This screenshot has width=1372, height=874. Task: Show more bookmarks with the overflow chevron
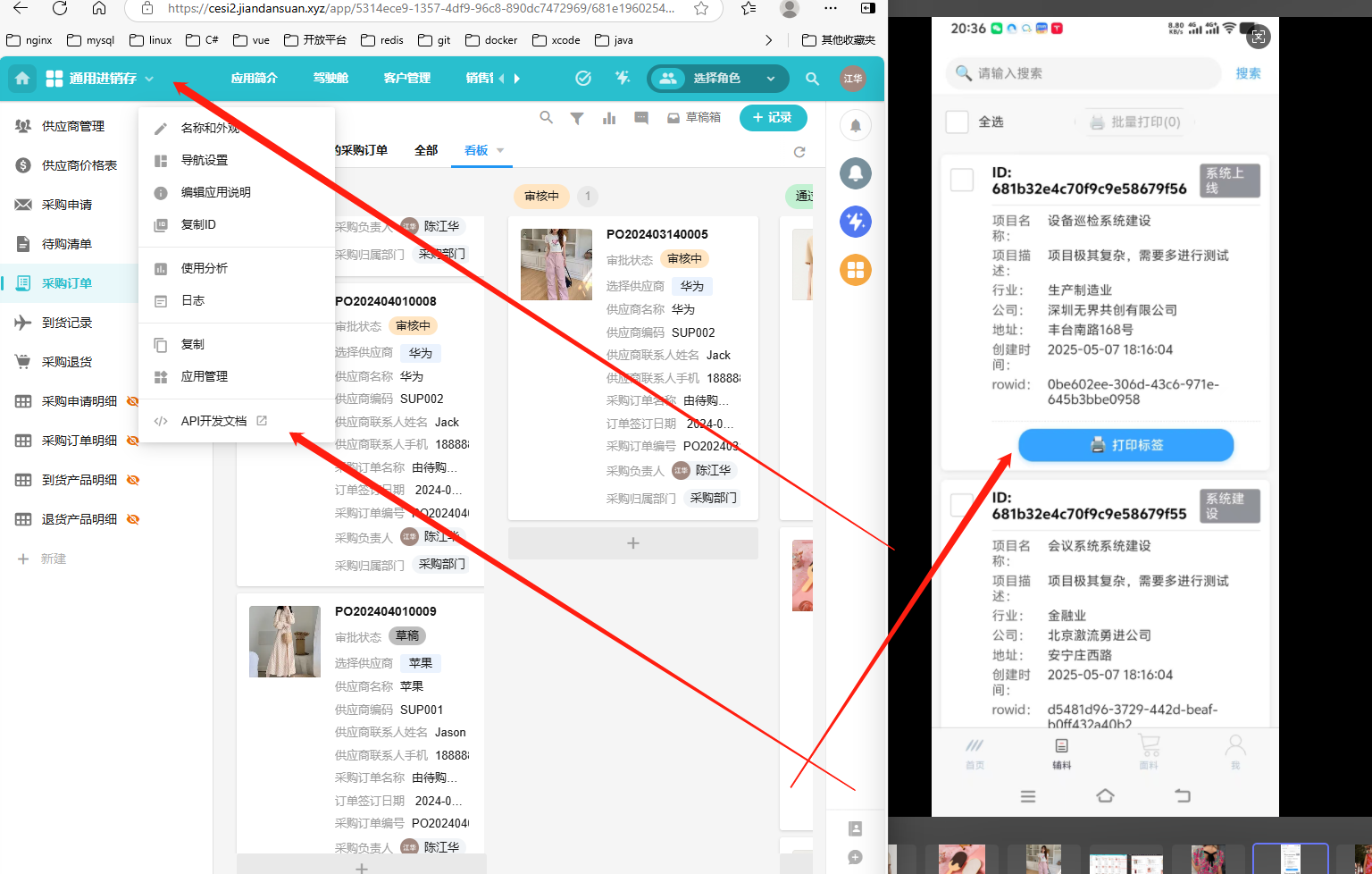point(769,40)
